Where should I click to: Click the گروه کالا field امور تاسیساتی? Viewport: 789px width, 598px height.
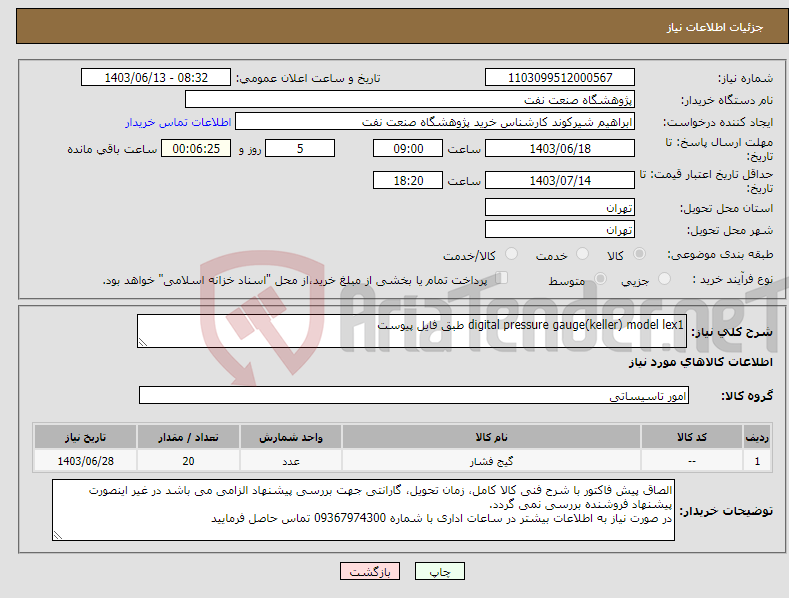pyautogui.click(x=414, y=396)
